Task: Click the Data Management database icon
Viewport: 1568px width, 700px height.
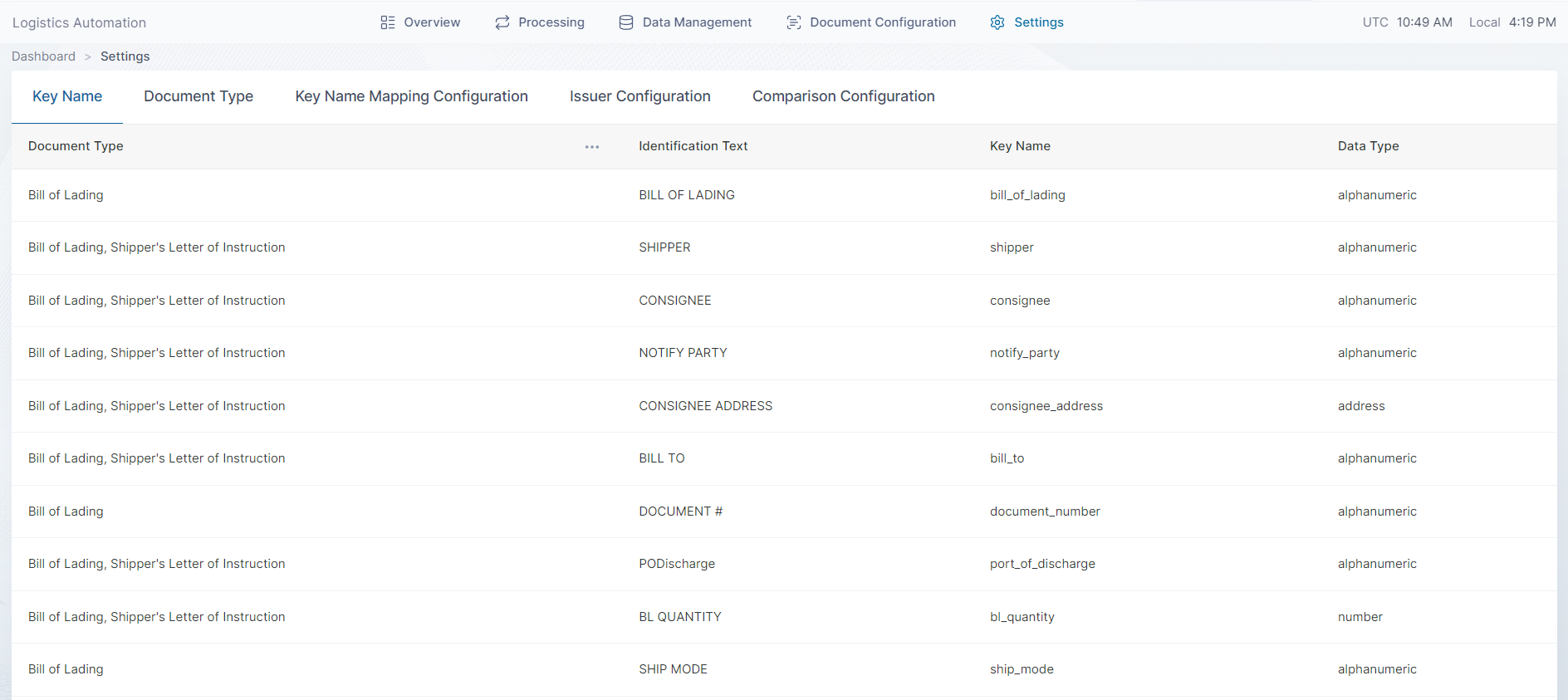Action: pos(626,22)
